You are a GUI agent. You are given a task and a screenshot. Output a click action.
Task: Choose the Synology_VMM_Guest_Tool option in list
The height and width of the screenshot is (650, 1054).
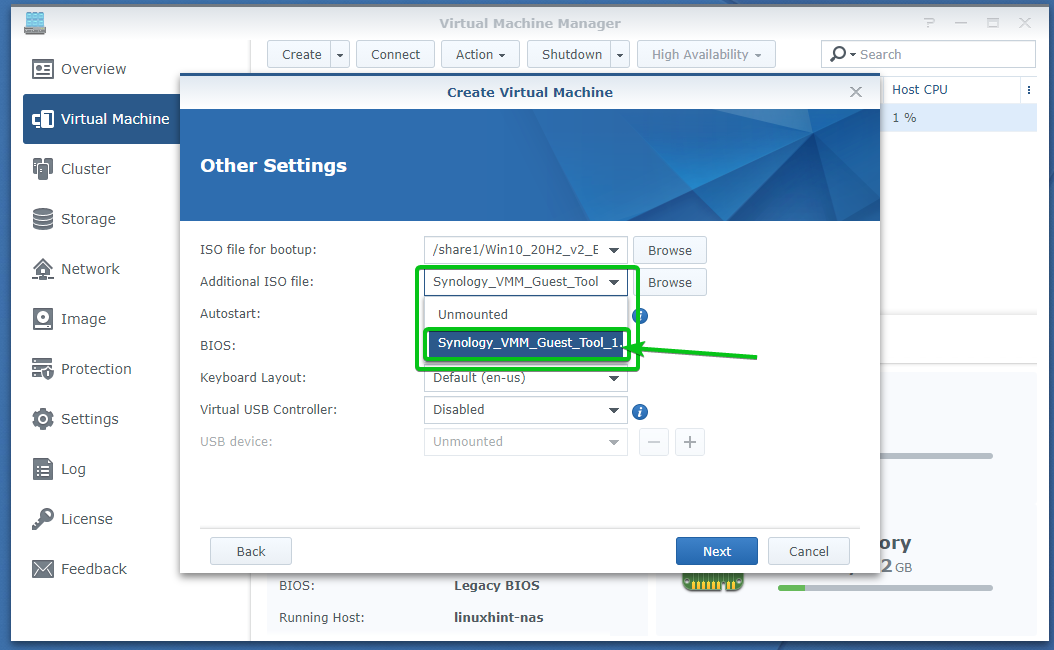pyautogui.click(x=526, y=343)
